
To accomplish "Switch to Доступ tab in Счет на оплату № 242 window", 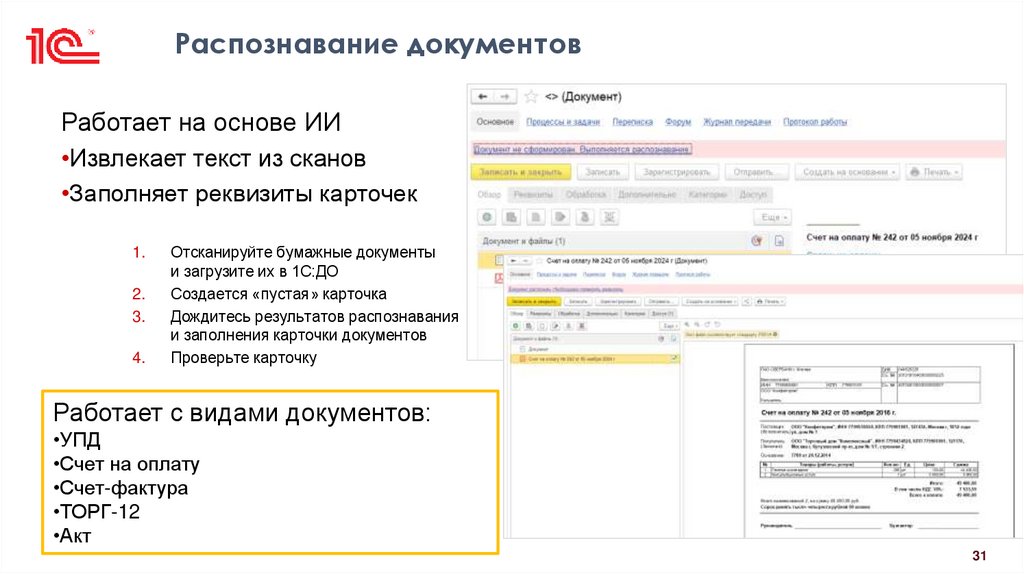I will [662, 313].
